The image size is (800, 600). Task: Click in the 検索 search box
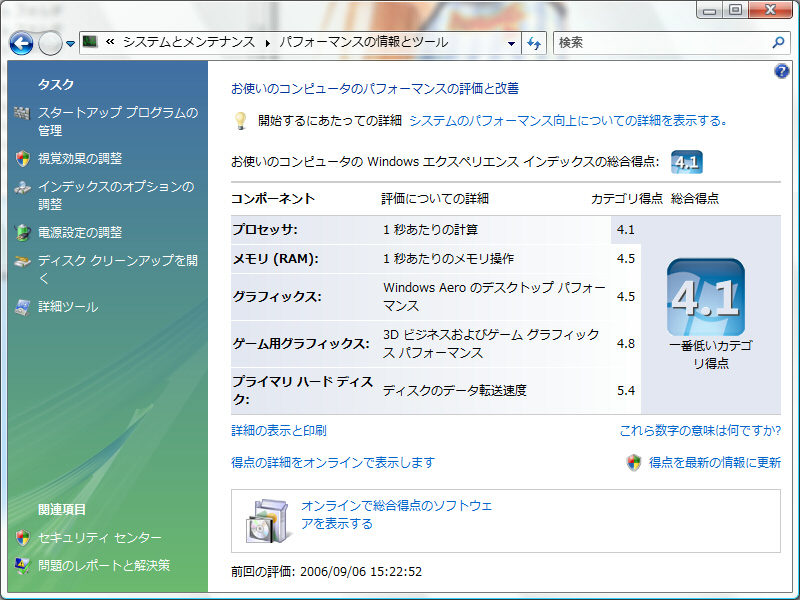660,43
